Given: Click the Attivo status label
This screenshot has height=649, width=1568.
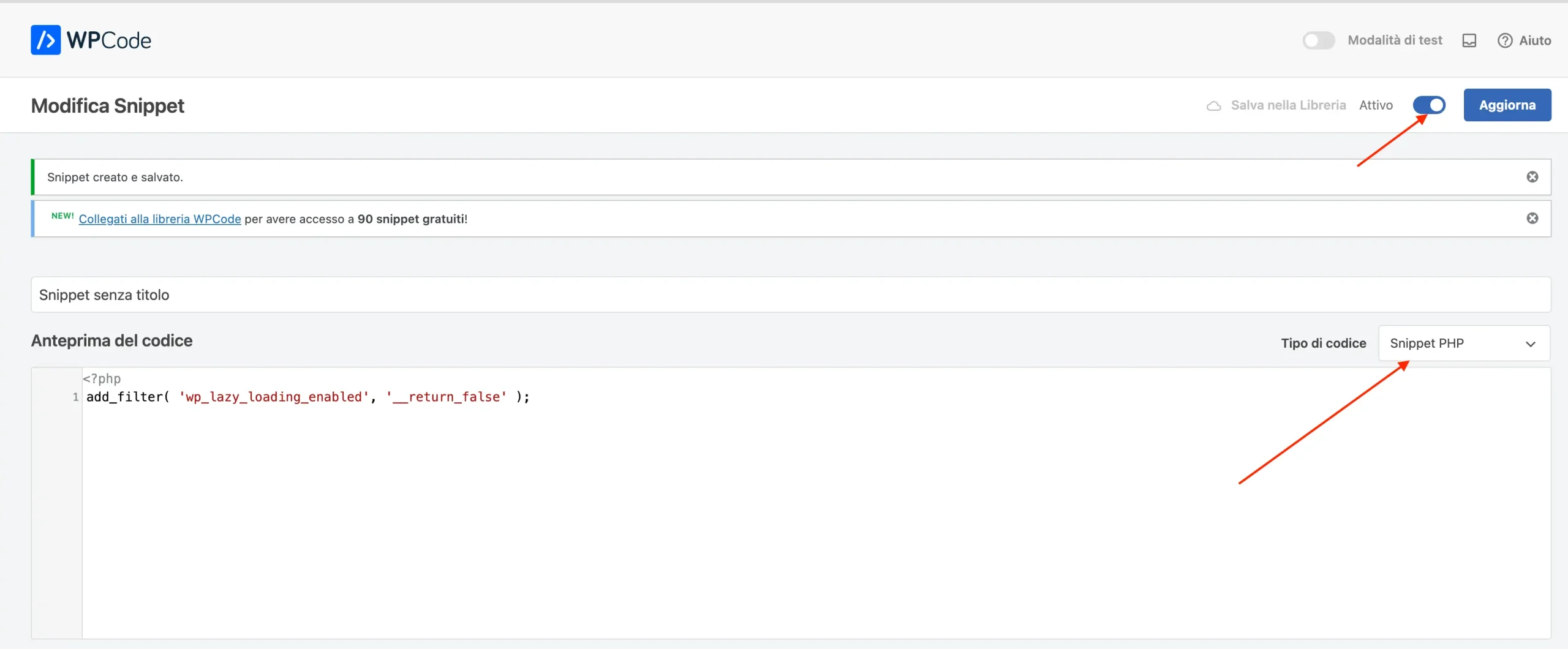Looking at the screenshot, I should click(x=1376, y=105).
